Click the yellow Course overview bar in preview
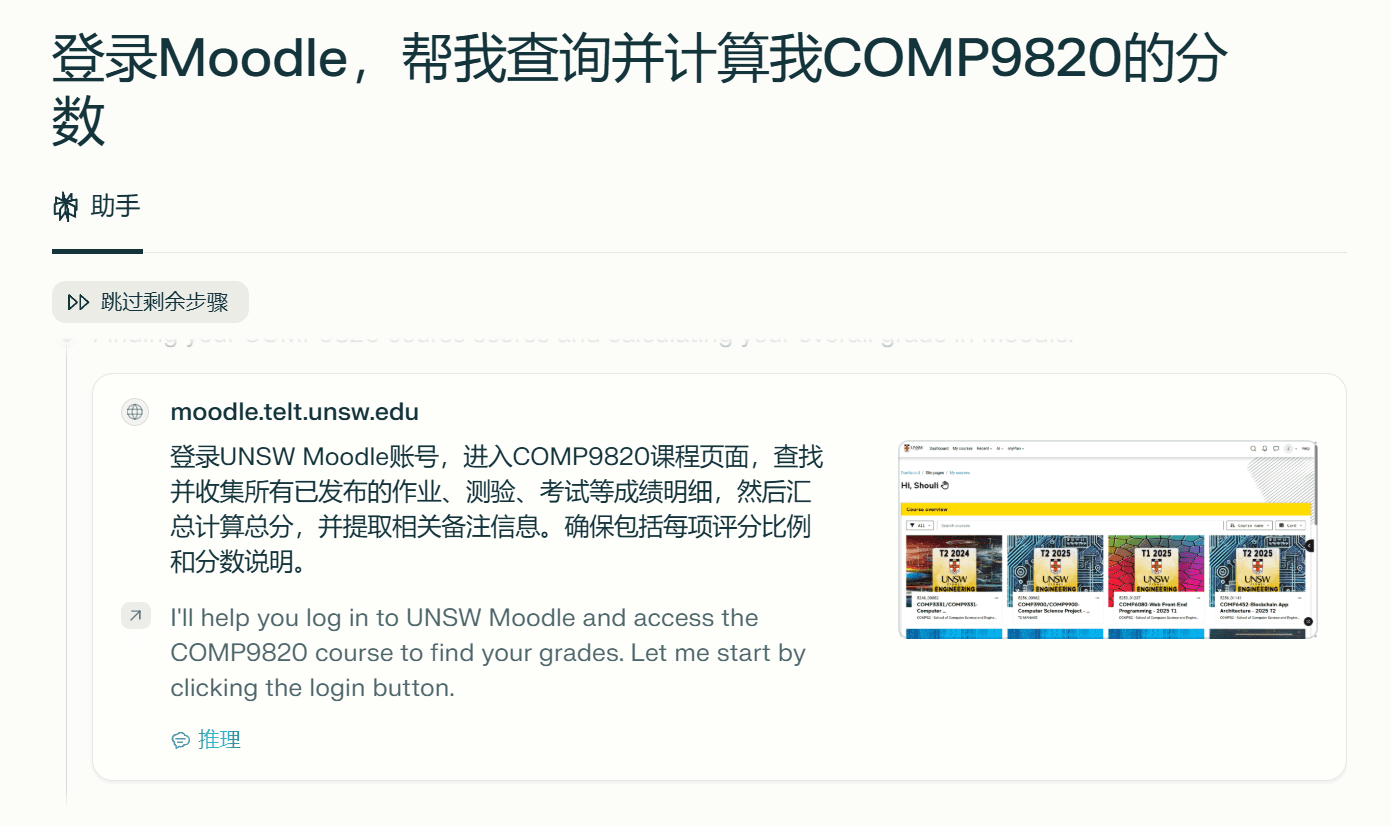This screenshot has width=1391, height=826. pos(1106,509)
